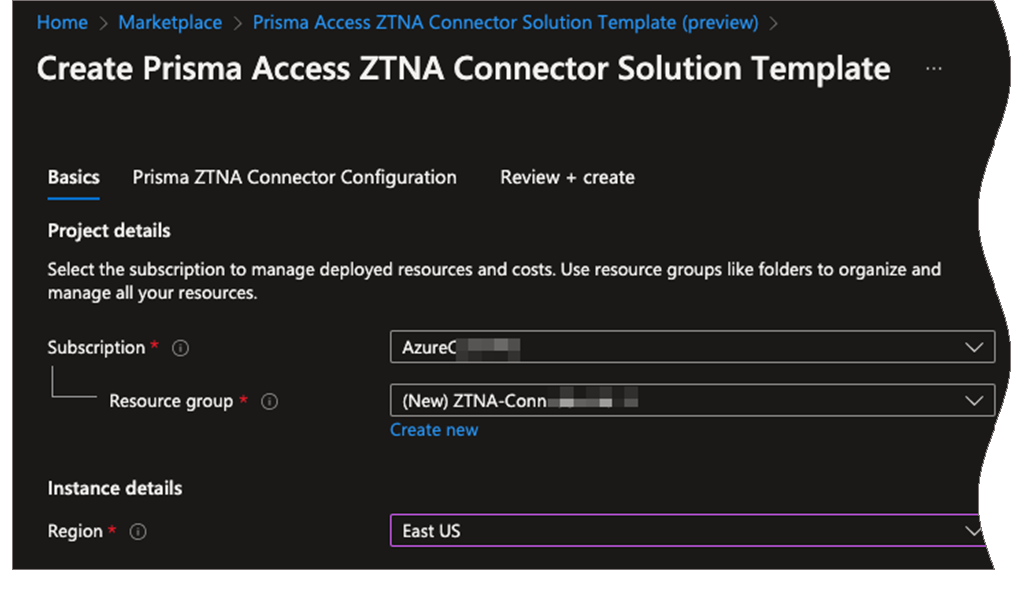Click the Resource group info icon
The width and height of the screenshot is (1024, 594).
269,402
